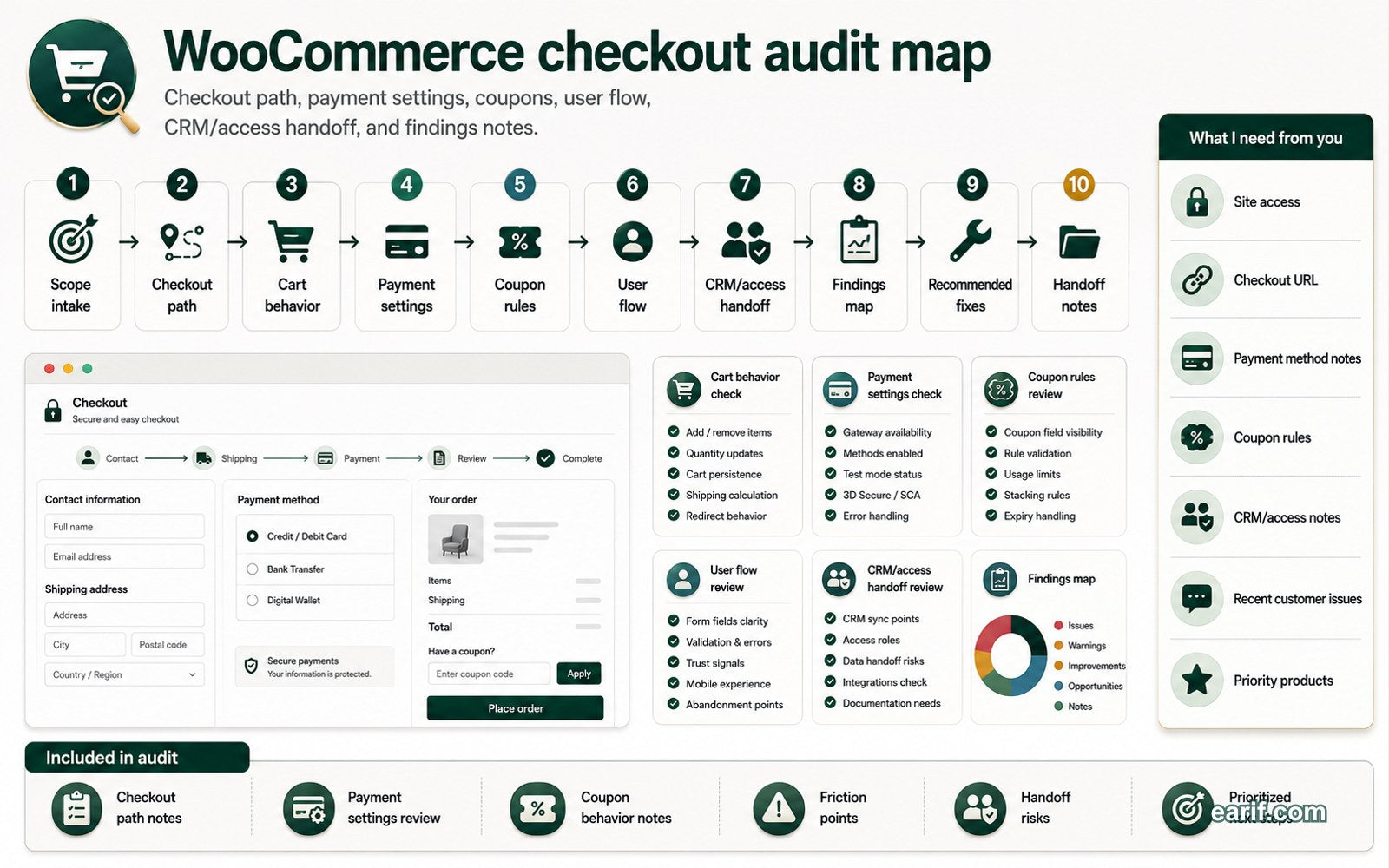Open the CRM/access notes people icon

pos(1197,517)
